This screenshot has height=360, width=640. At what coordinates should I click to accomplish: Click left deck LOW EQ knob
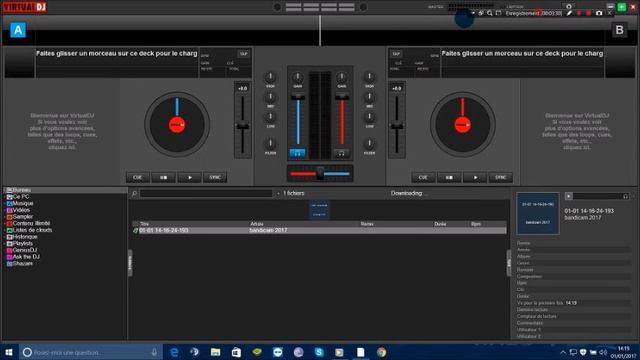pos(270,117)
